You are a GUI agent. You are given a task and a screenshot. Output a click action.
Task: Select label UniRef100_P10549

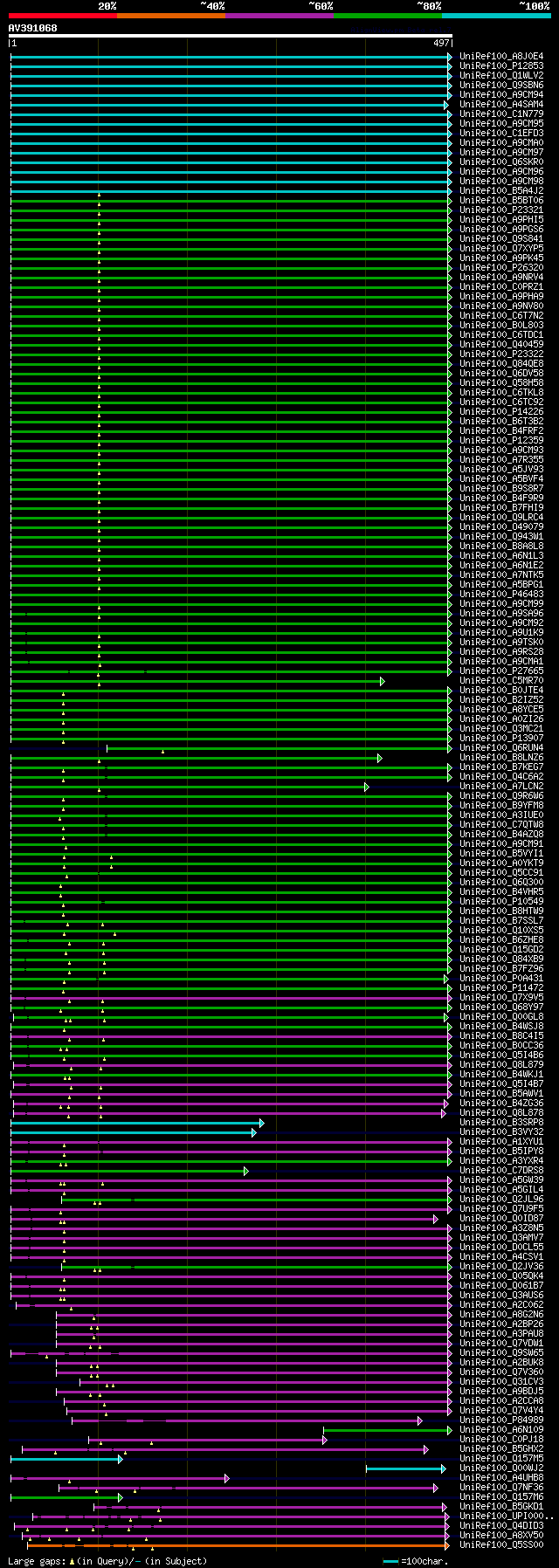(x=501, y=902)
